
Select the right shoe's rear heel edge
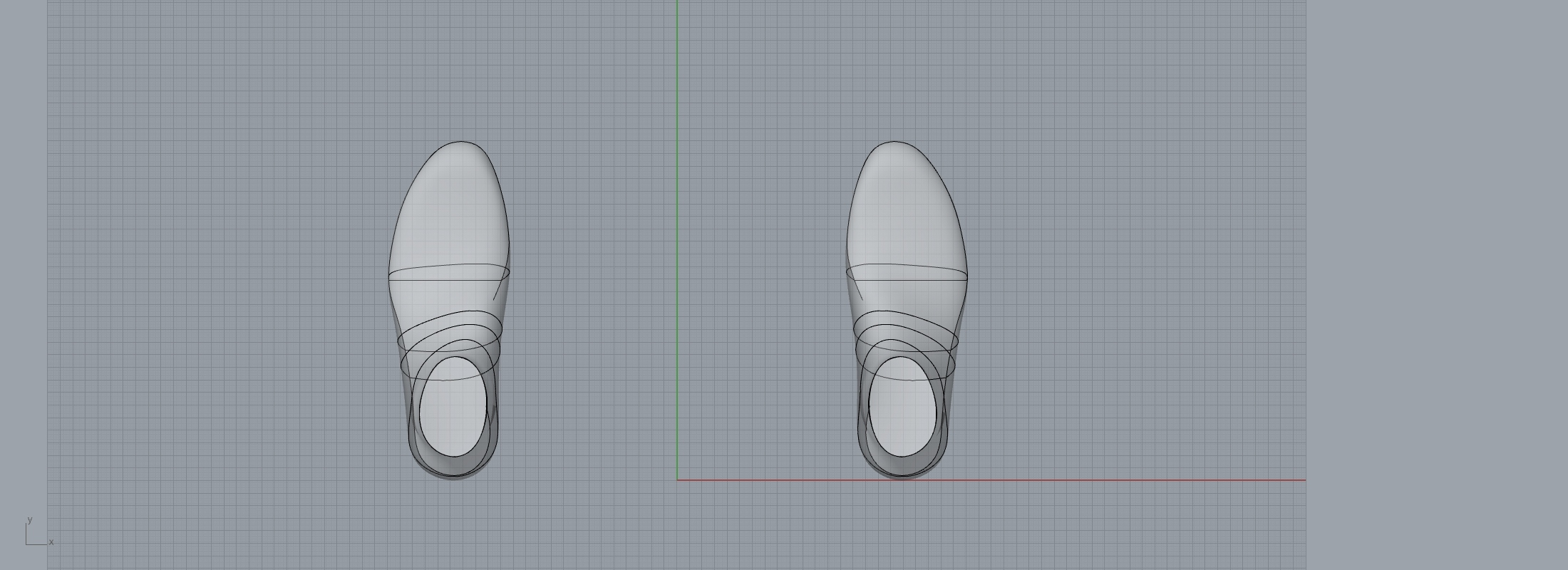tap(902, 477)
